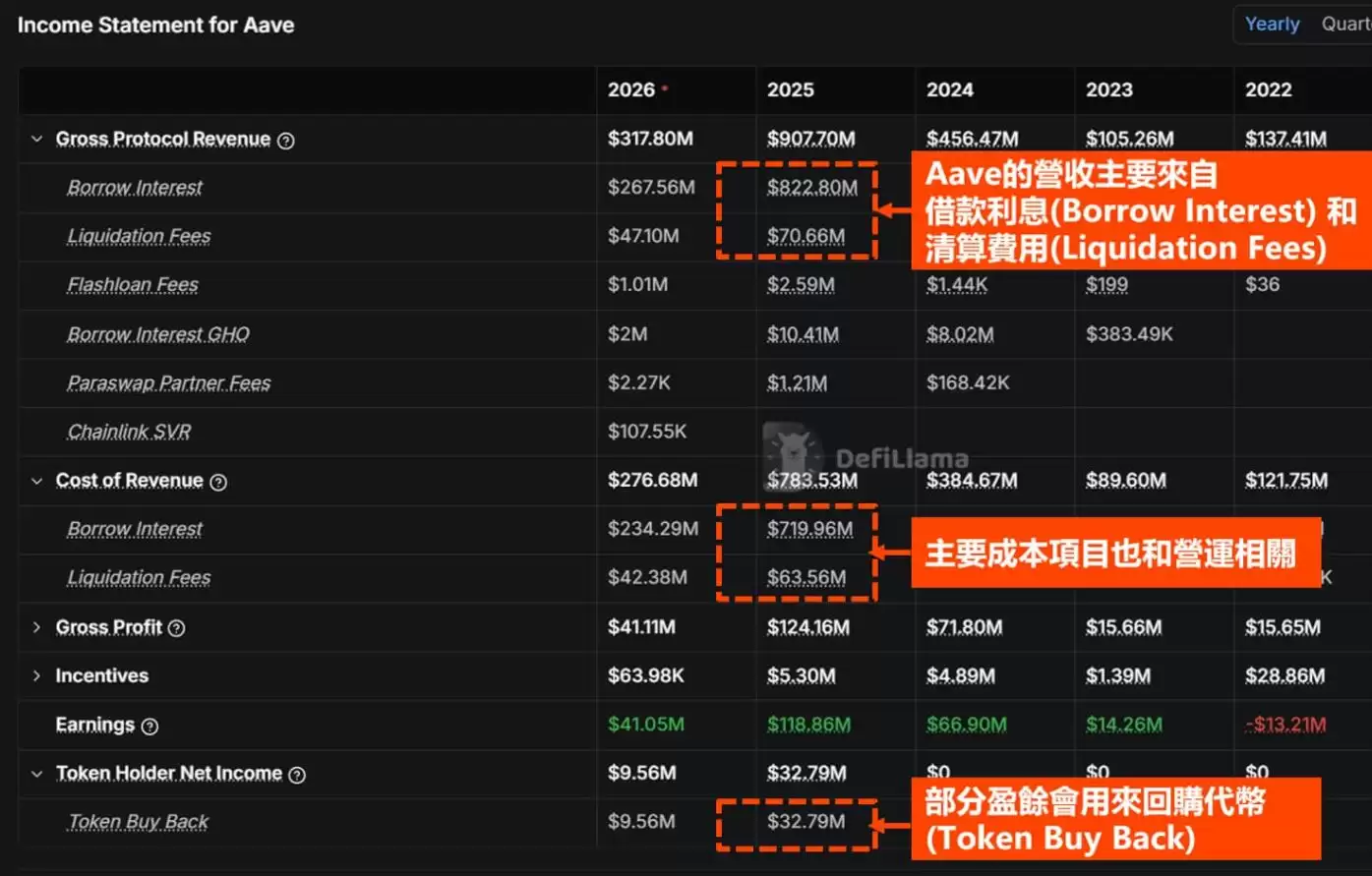Click the Income Statement for Aave heading
1372x876 pixels.
(x=155, y=26)
